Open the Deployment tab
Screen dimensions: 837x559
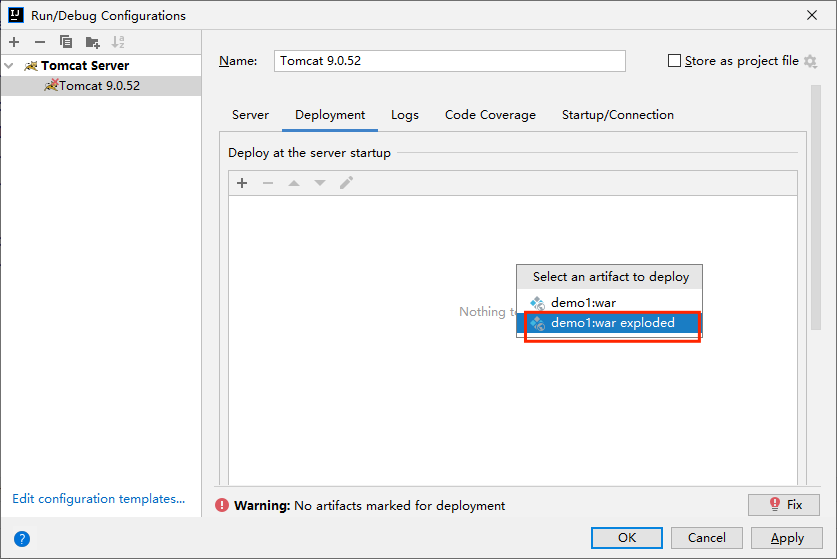(x=330, y=115)
